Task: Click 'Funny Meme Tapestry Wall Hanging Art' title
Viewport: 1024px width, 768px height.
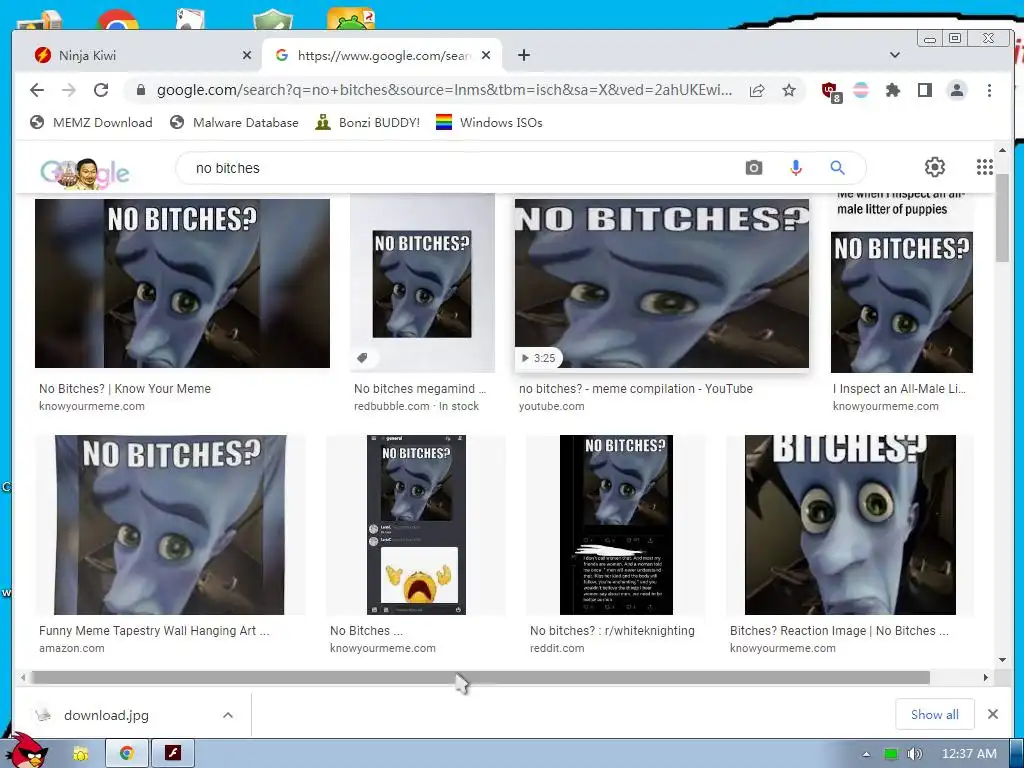Action: [153, 631]
